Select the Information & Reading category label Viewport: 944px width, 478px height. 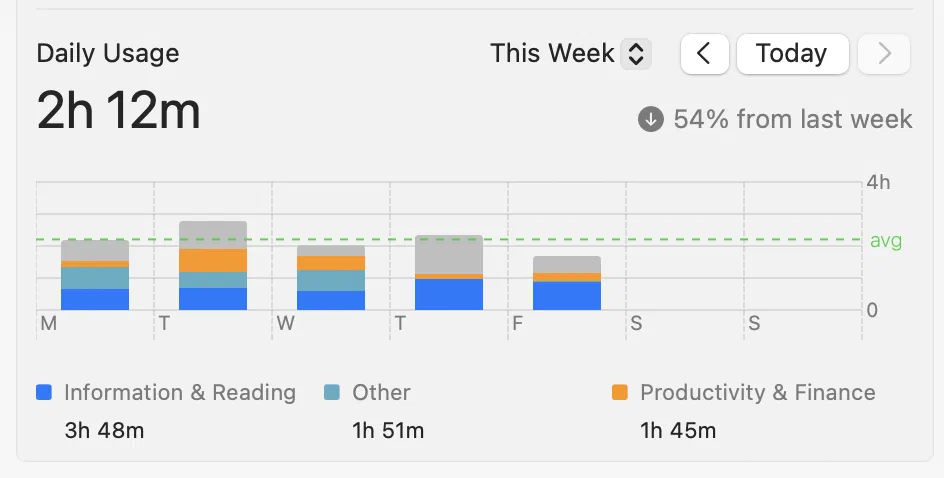tap(180, 393)
